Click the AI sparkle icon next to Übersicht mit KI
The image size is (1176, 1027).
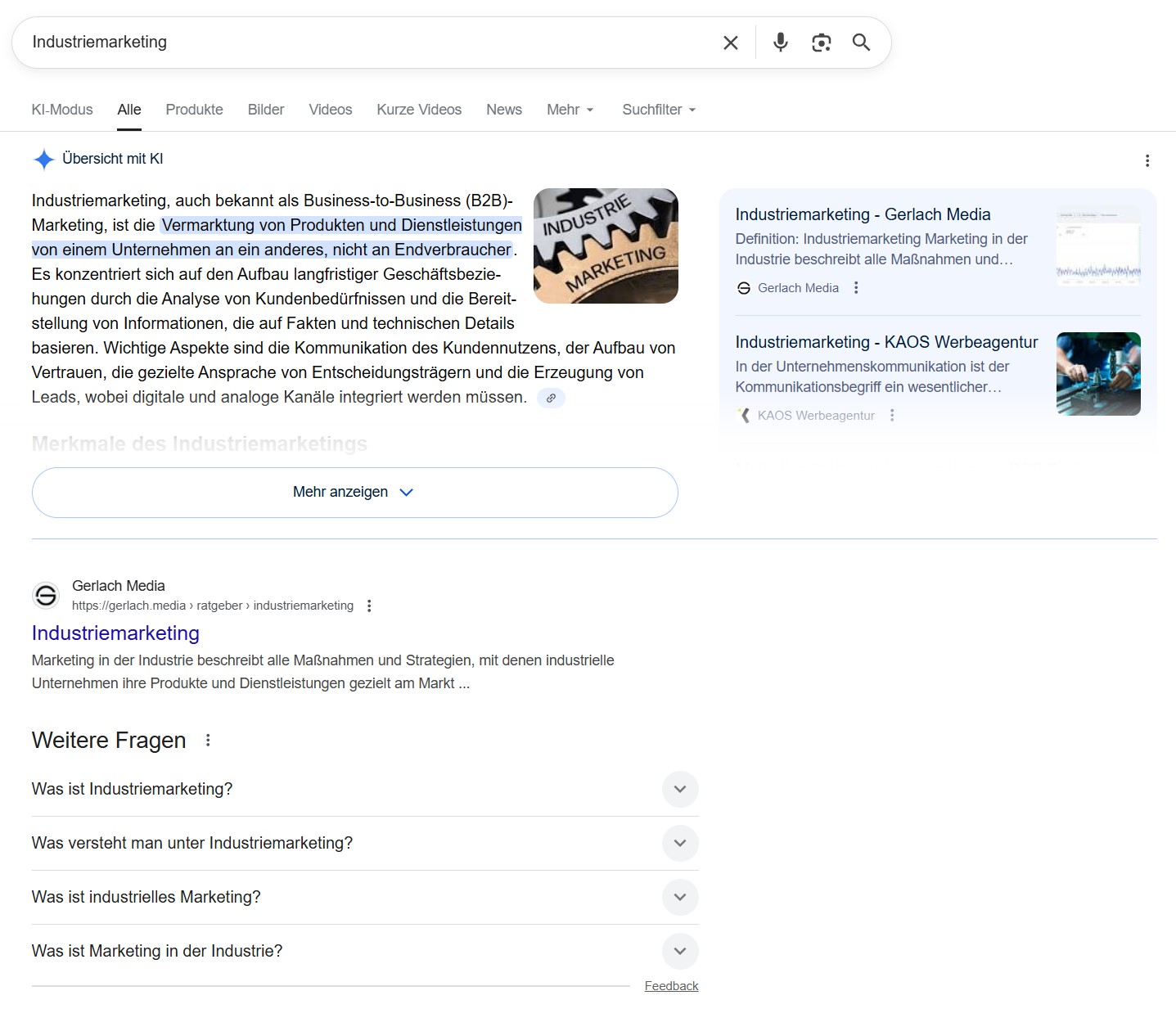click(43, 159)
